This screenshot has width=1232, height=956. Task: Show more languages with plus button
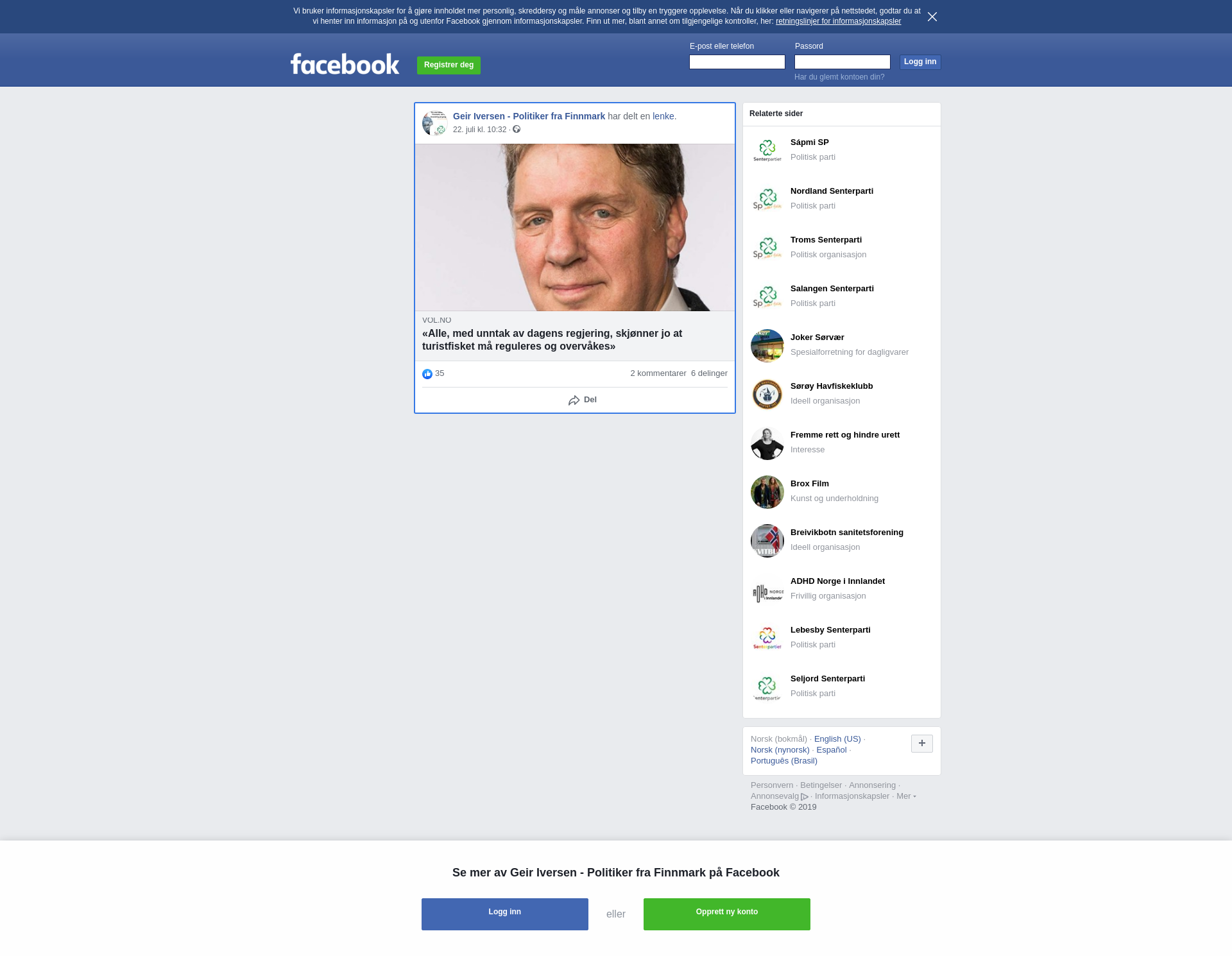click(922, 744)
